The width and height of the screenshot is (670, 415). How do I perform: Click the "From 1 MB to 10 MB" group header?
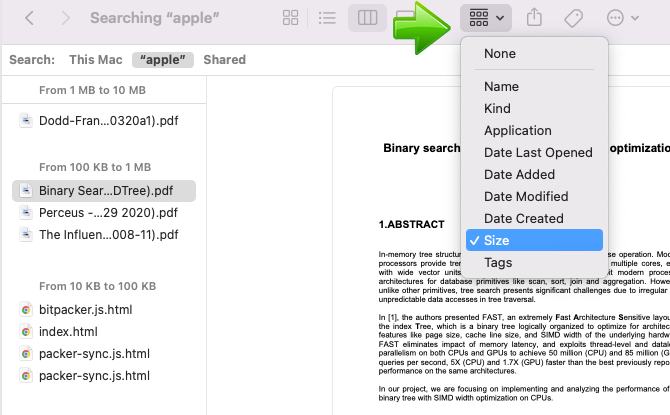pyautogui.click(x=92, y=90)
